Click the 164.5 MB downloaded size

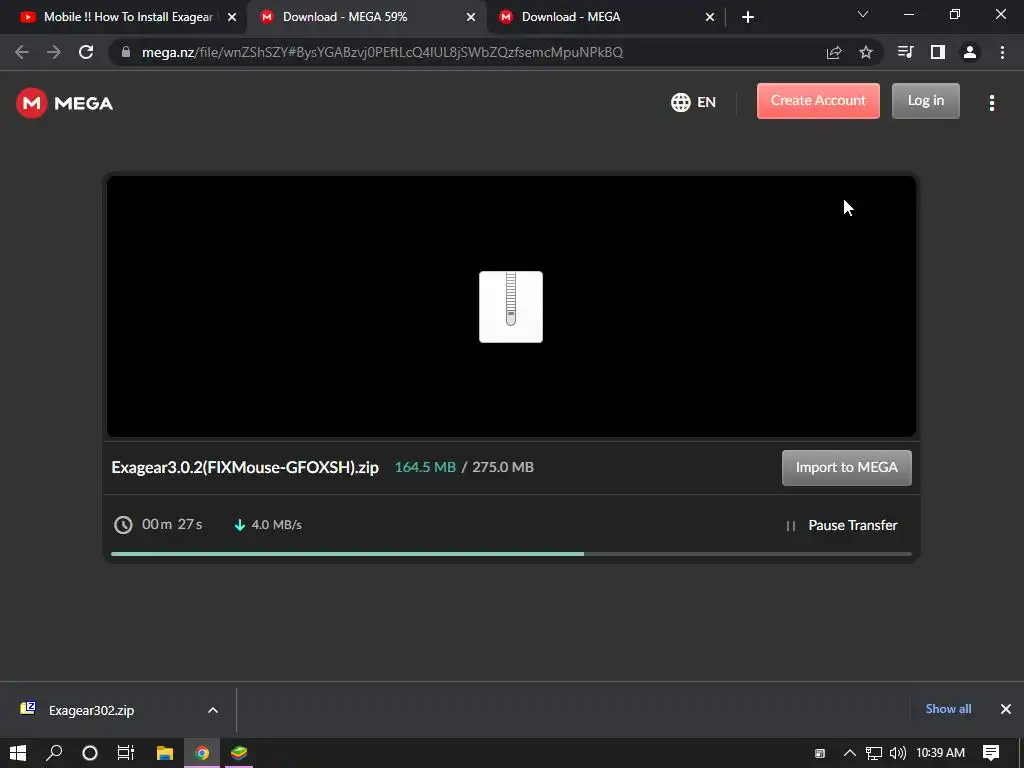coord(425,467)
